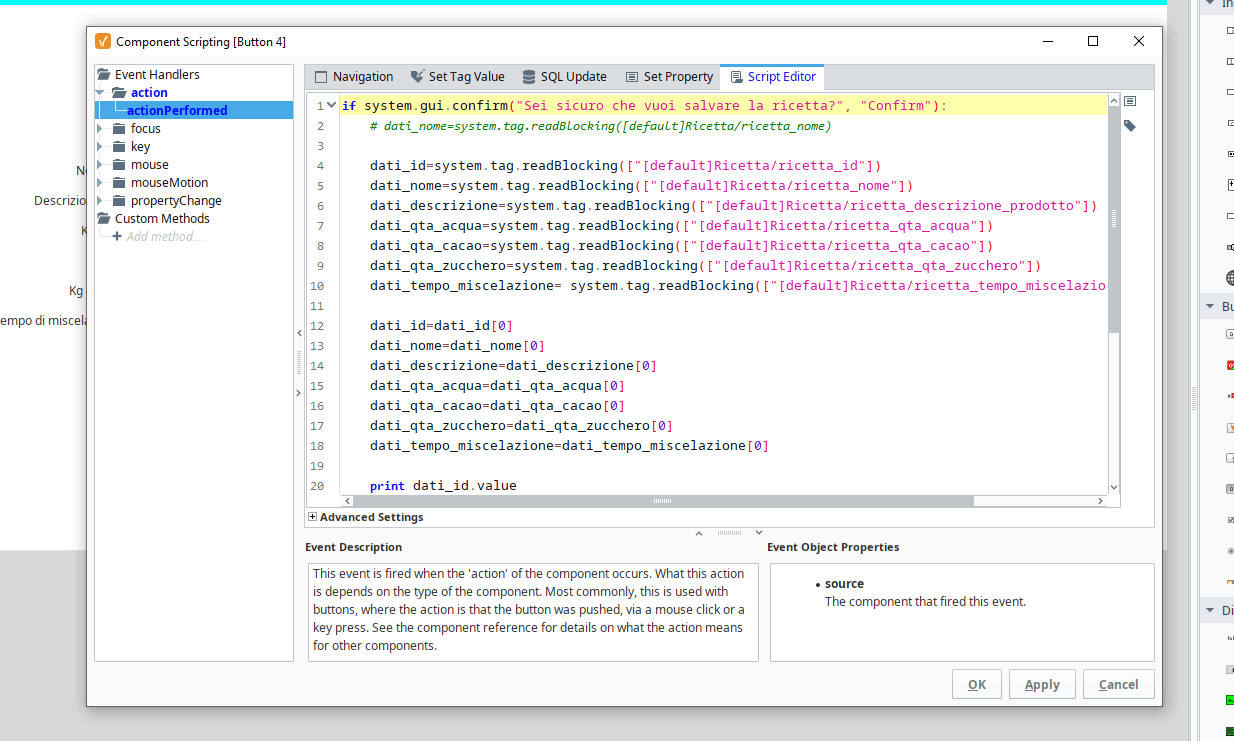This screenshot has height=741, width=1234.
Task: Click the dati_qta_cacao=dati_qta_cacao[0] line
Action: (x=497, y=406)
